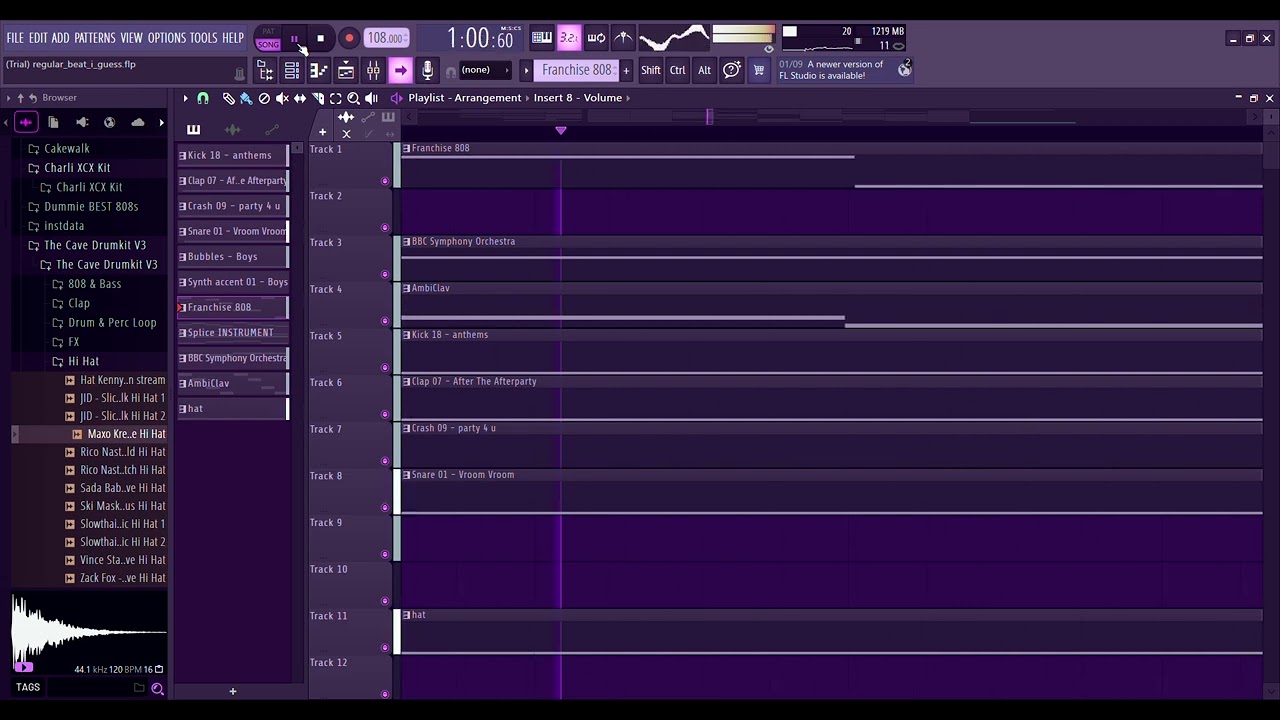This screenshot has height=720, width=1280.
Task: Toggle mute on Track 11
Action: point(385,648)
